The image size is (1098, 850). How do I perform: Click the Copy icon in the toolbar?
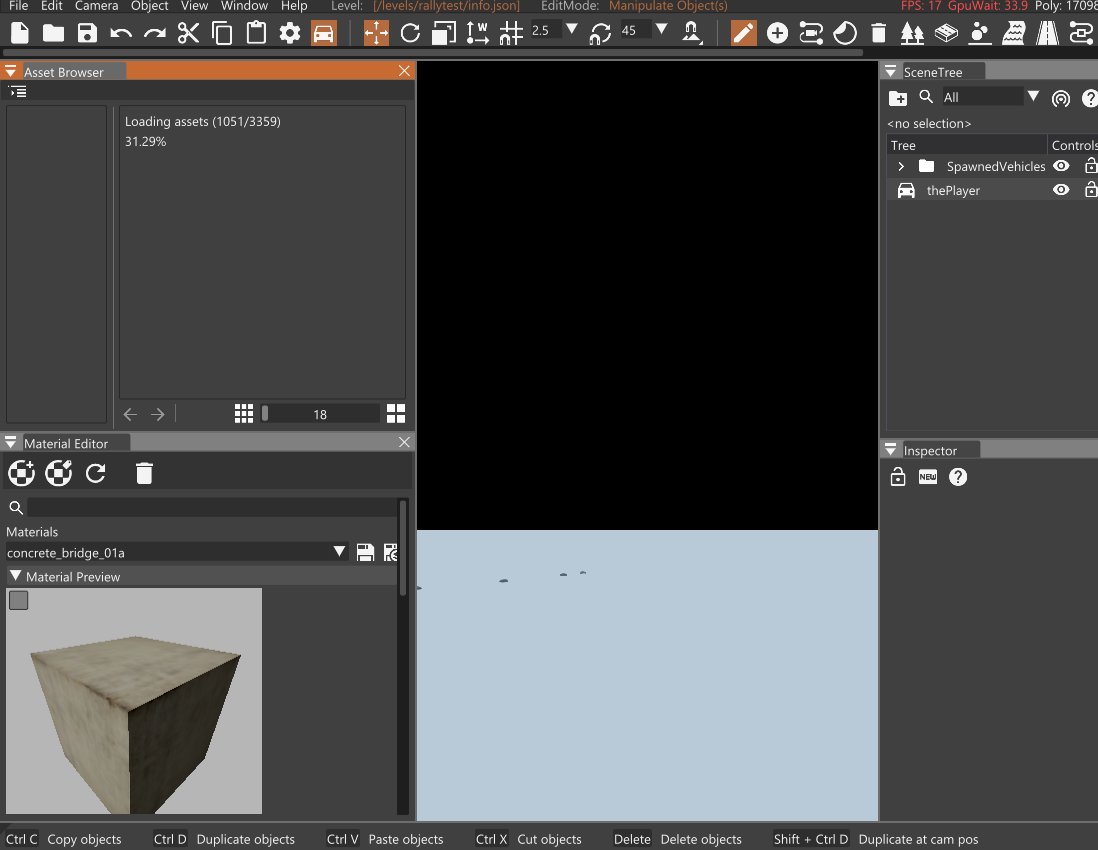(222, 33)
